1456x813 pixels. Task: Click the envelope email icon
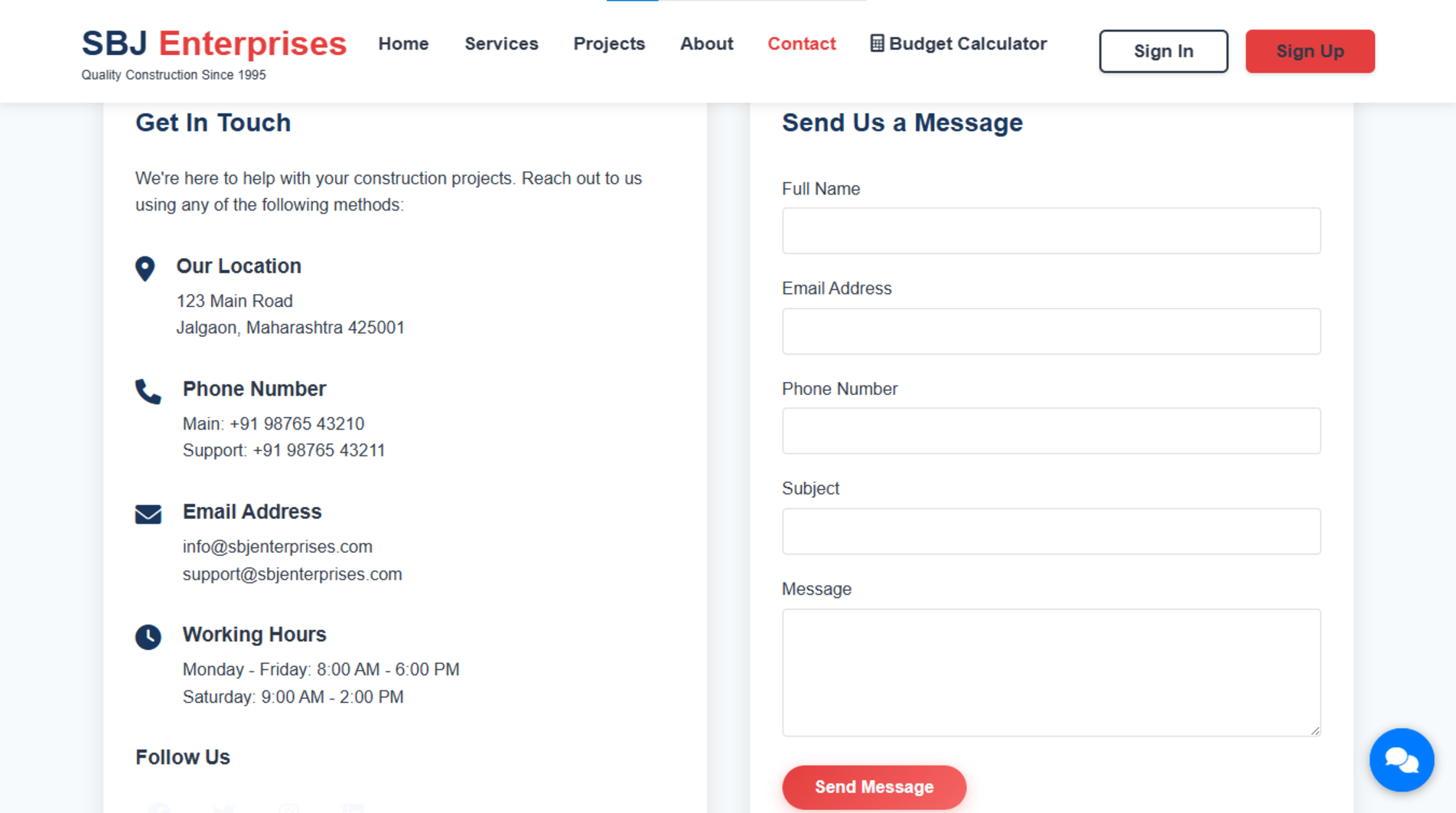[x=148, y=514]
